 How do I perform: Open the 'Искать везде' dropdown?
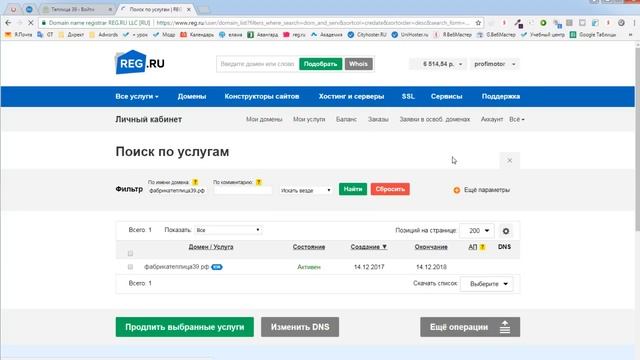coord(305,190)
